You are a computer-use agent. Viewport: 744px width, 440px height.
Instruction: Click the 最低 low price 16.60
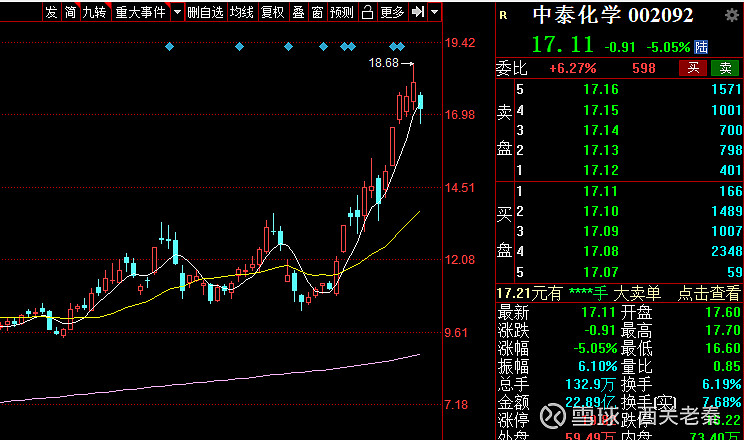[x=723, y=348]
